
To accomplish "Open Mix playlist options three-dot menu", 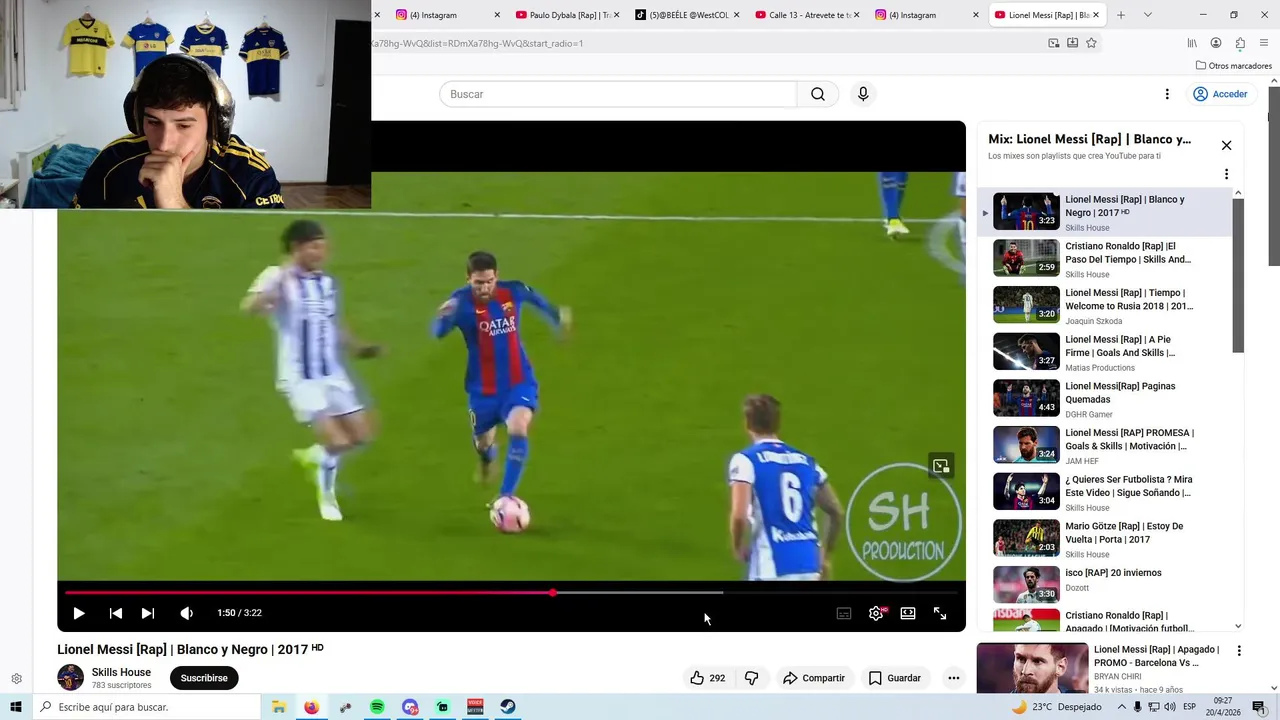I will click(1226, 174).
